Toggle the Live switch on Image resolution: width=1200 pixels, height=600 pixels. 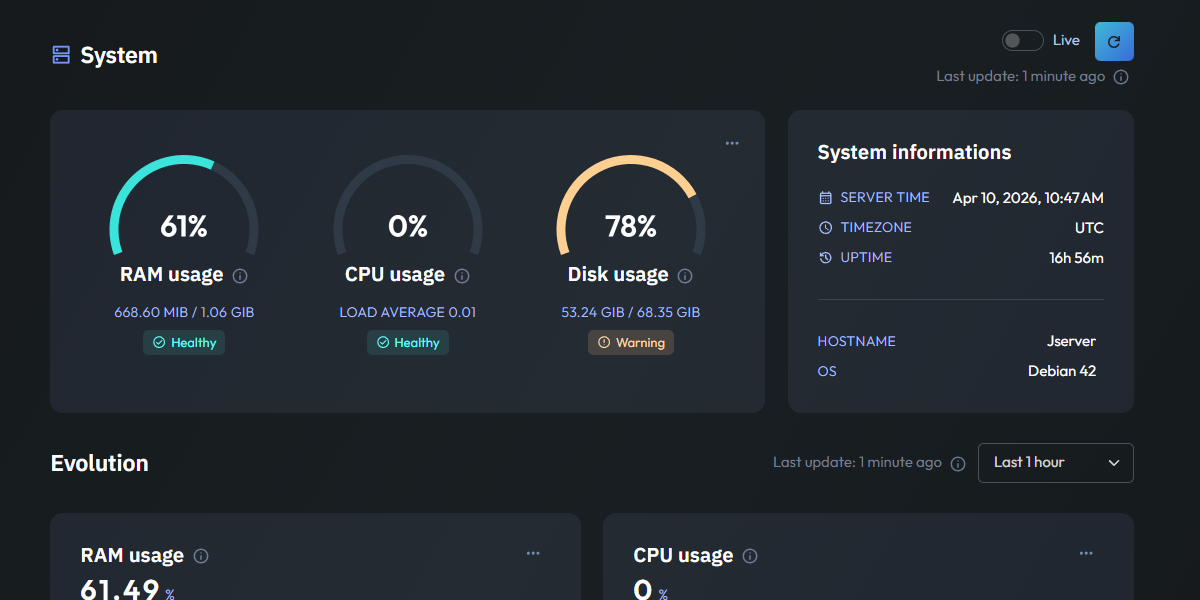click(x=1023, y=40)
